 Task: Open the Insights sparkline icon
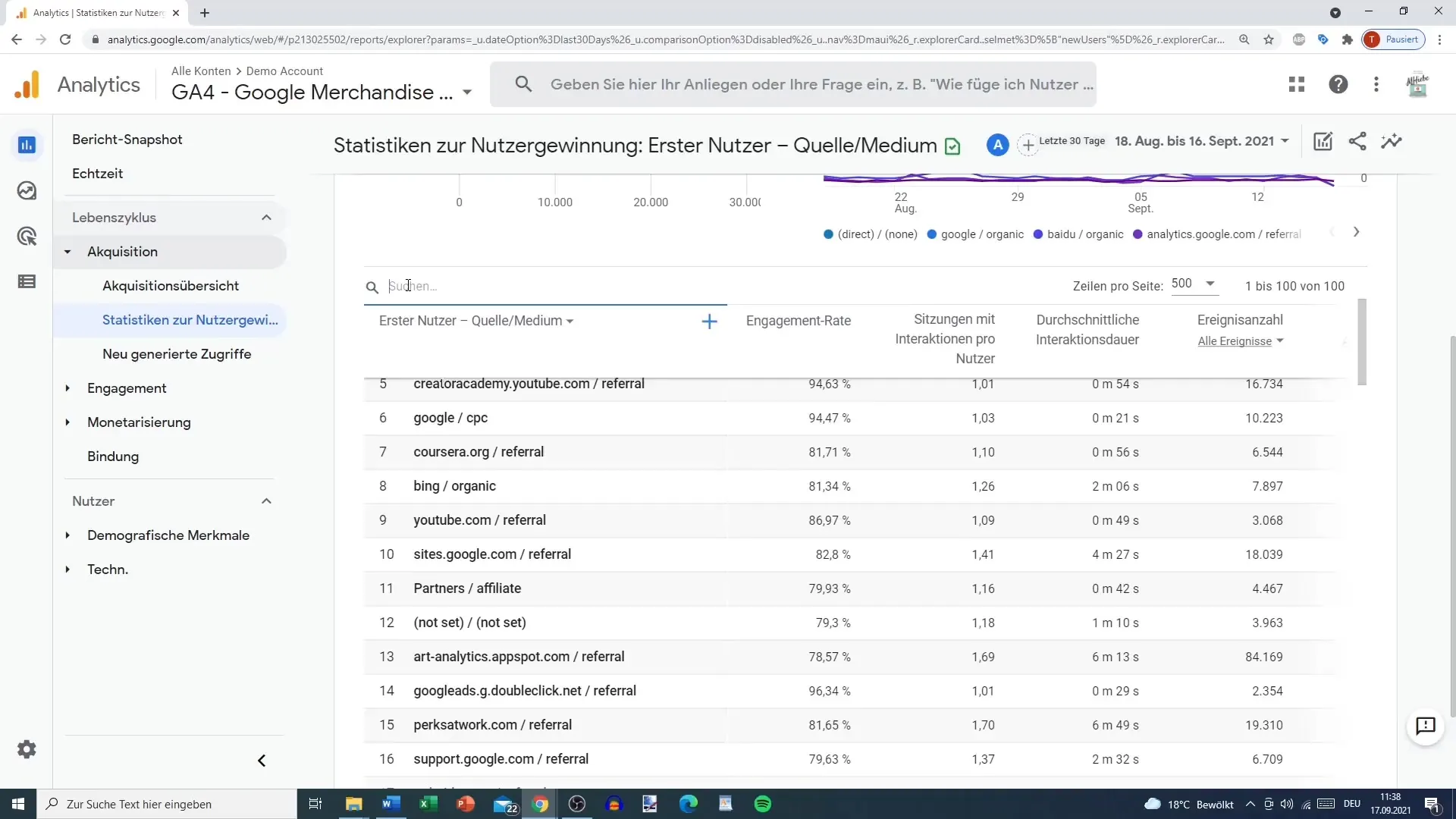click(1392, 141)
